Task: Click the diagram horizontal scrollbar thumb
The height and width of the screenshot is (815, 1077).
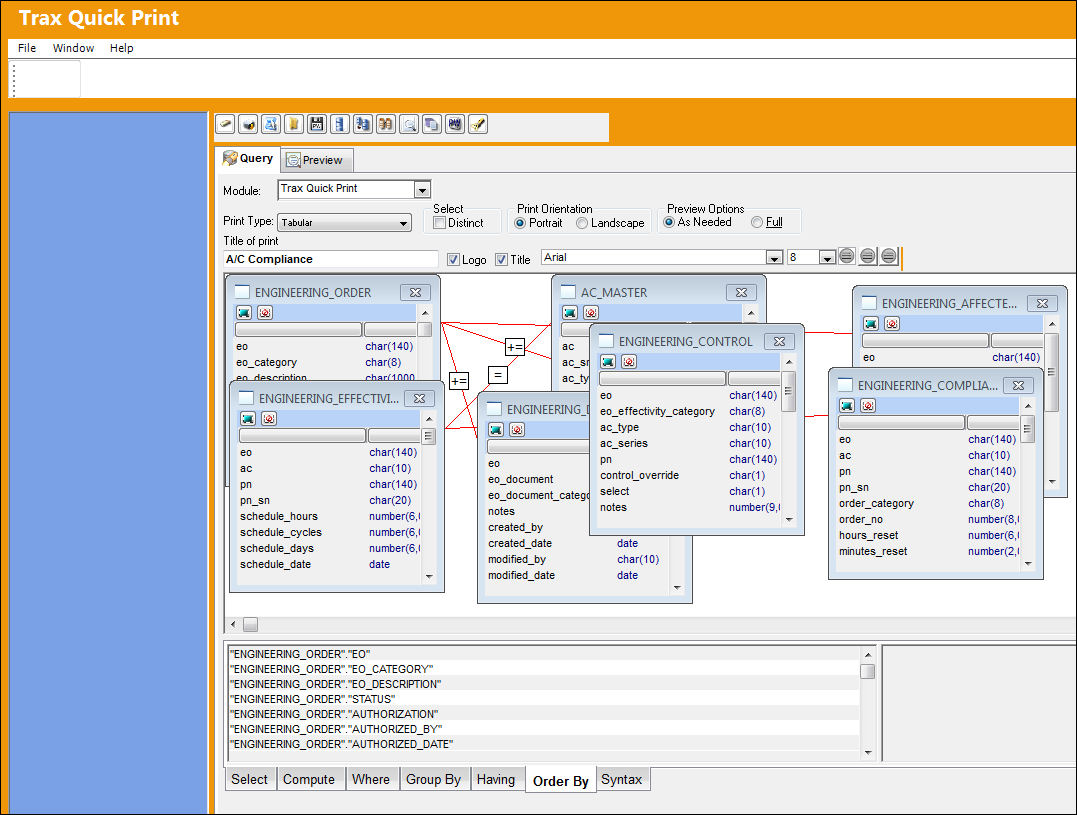Action: coord(251,624)
